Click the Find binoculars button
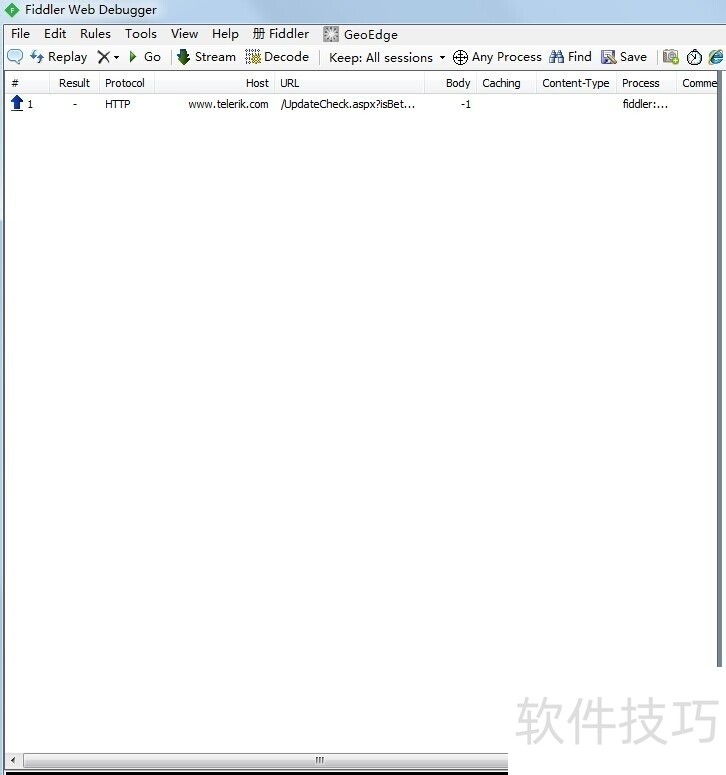The image size is (726, 775). pos(570,57)
